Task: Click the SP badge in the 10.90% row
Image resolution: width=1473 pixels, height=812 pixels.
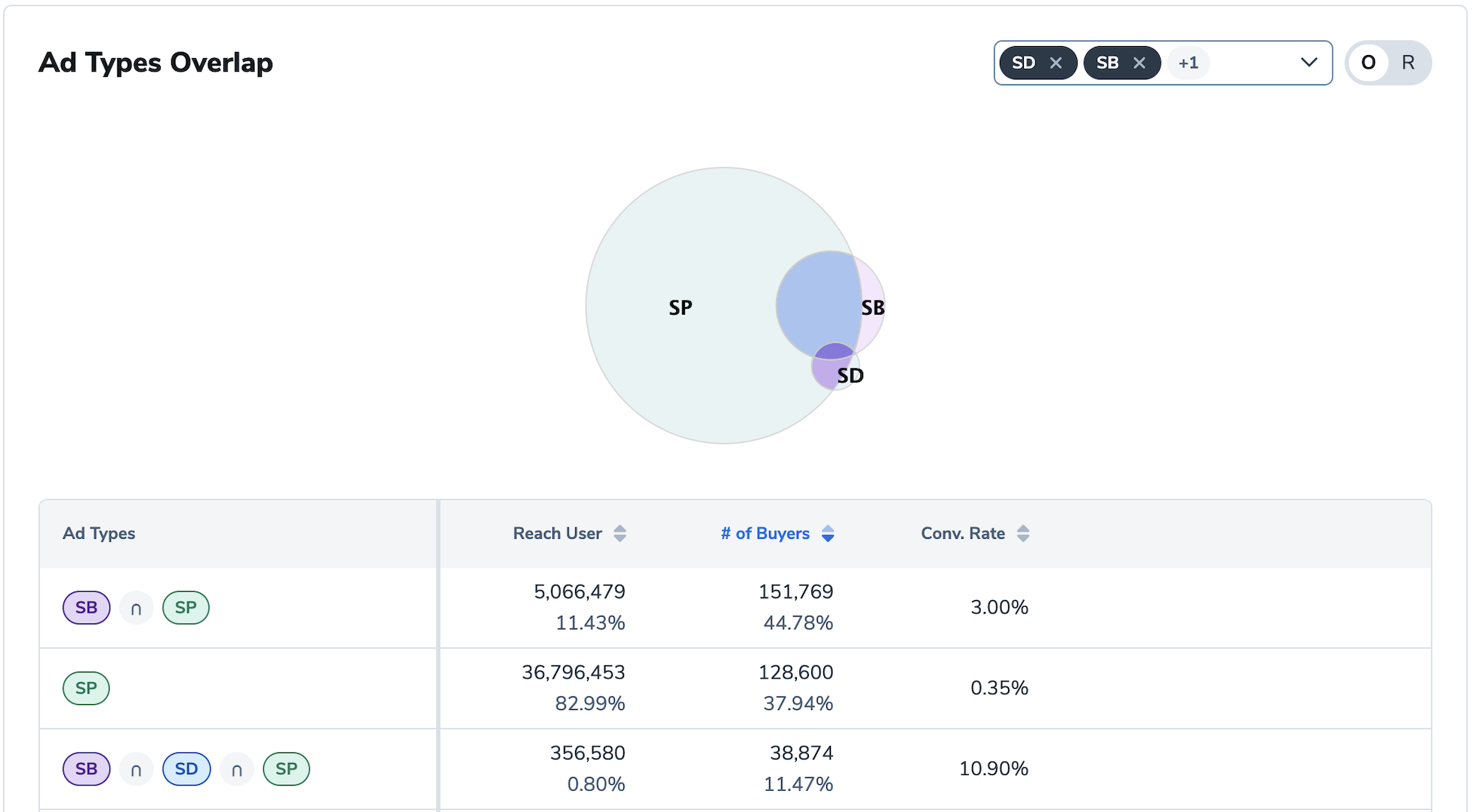Action: click(x=286, y=769)
